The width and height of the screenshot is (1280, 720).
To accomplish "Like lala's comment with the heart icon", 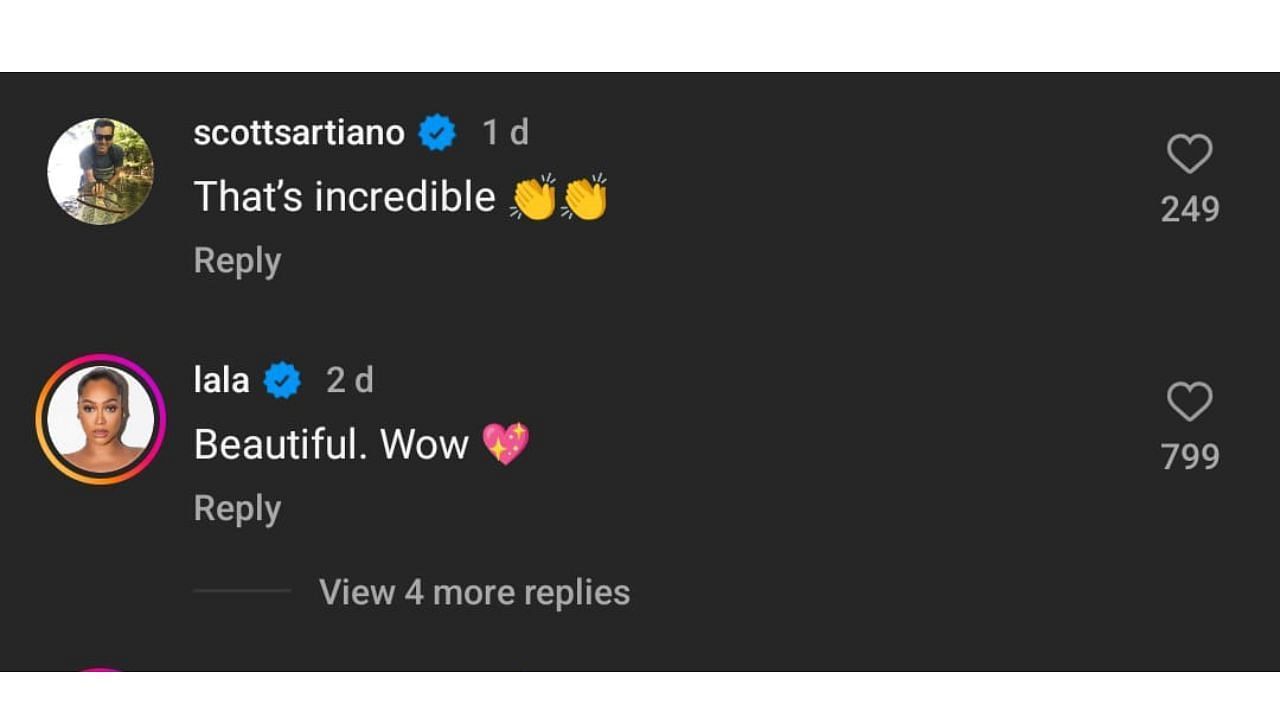I will pos(1189,402).
